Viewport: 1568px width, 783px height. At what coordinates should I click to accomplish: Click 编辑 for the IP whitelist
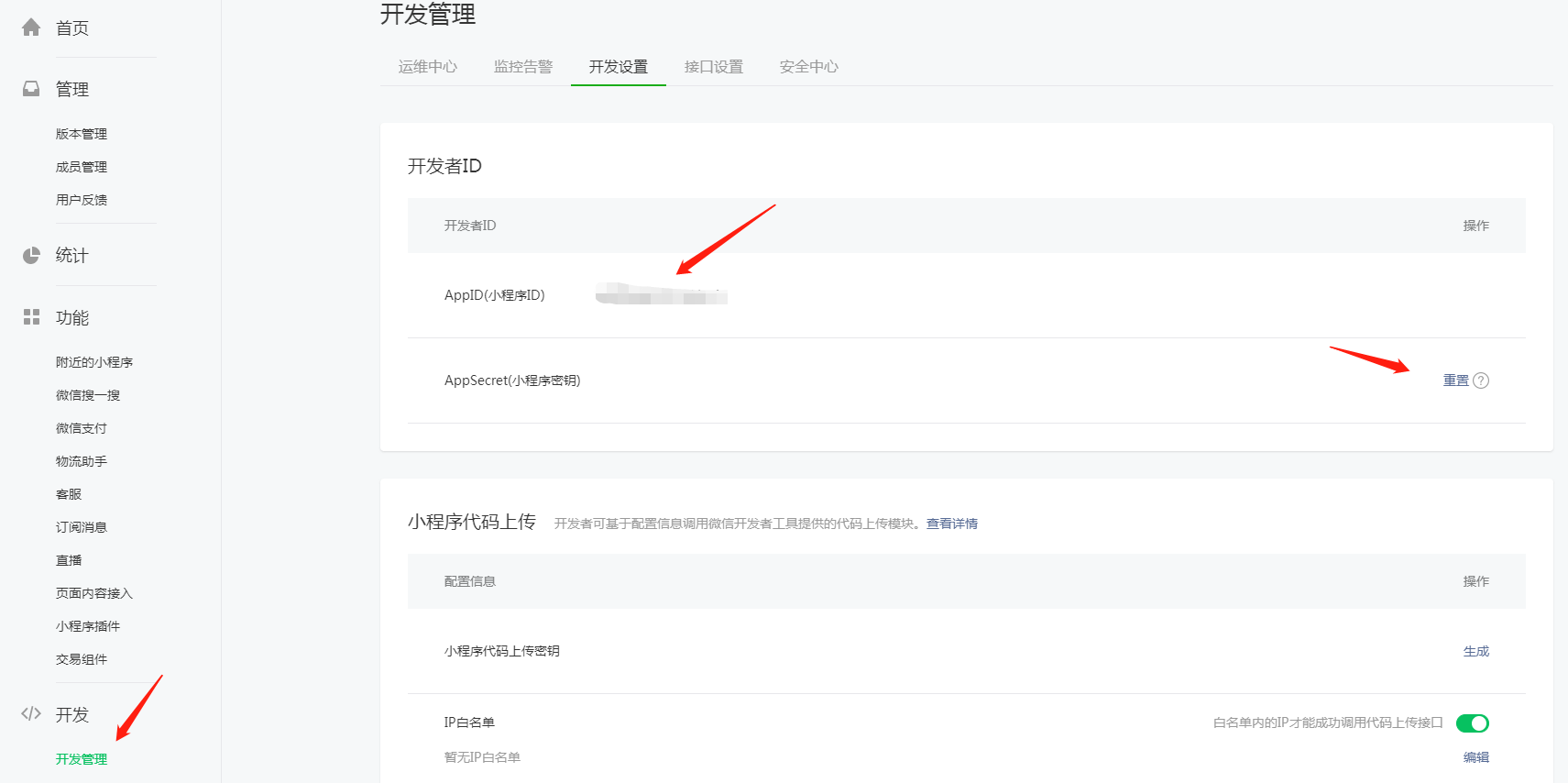tap(1476, 757)
